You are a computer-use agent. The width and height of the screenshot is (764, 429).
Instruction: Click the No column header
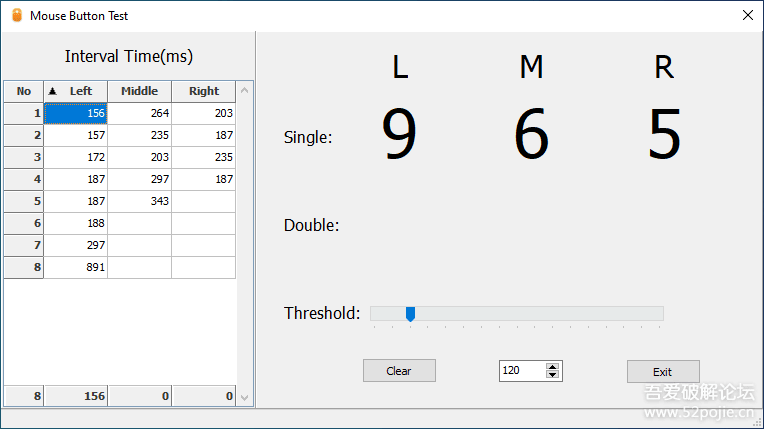pyautogui.click(x=23, y=91)
